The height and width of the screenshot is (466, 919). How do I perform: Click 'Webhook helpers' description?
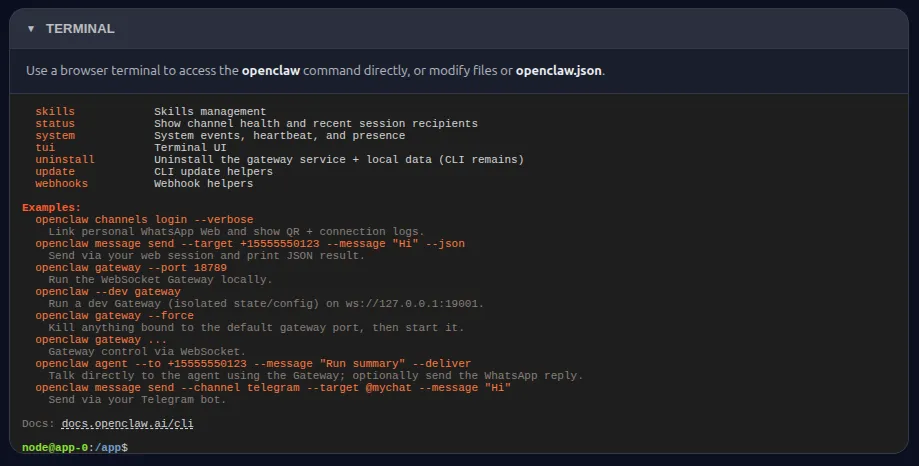pos(203,183)
